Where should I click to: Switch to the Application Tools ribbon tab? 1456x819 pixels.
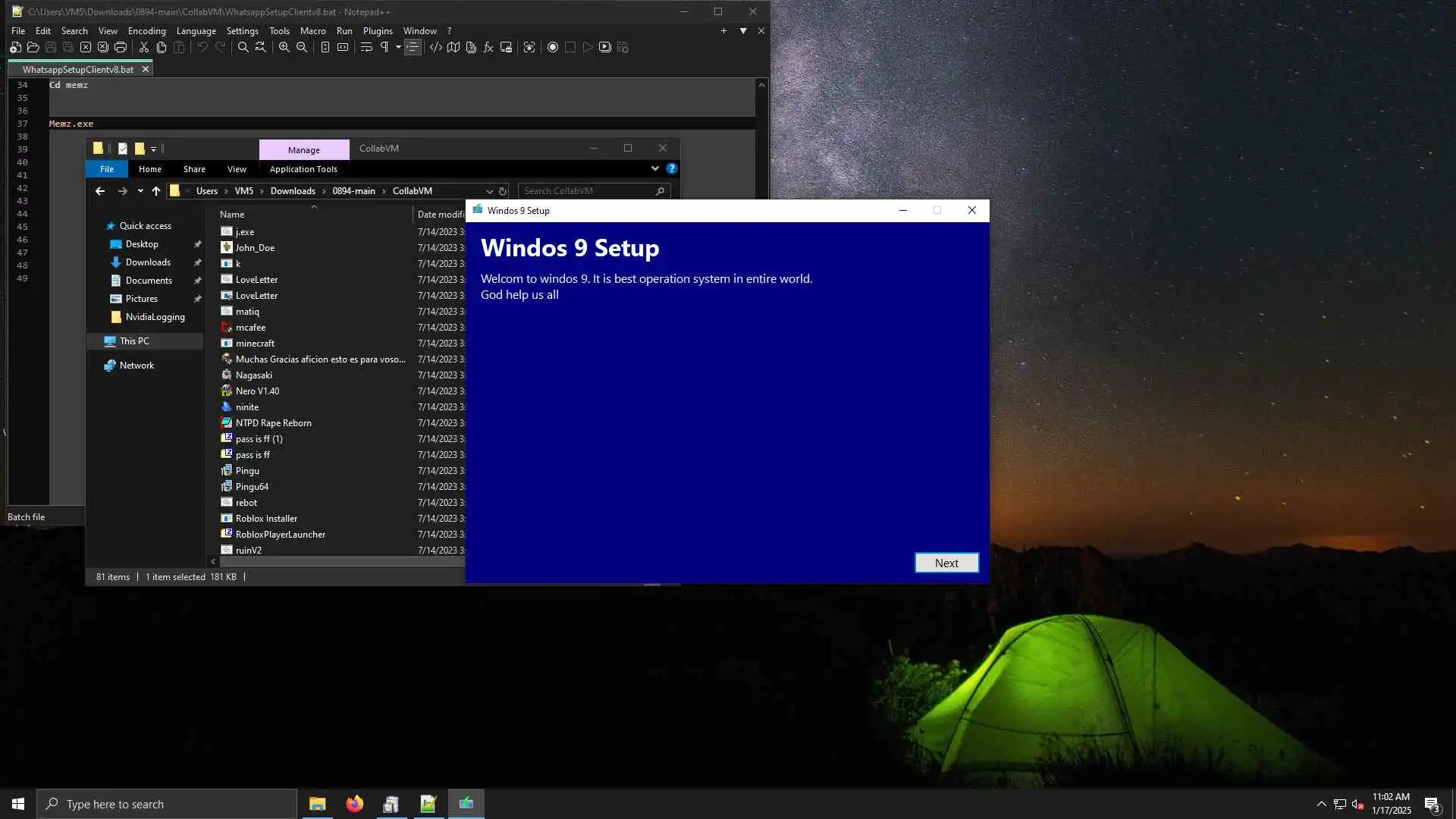pos(303,169)
